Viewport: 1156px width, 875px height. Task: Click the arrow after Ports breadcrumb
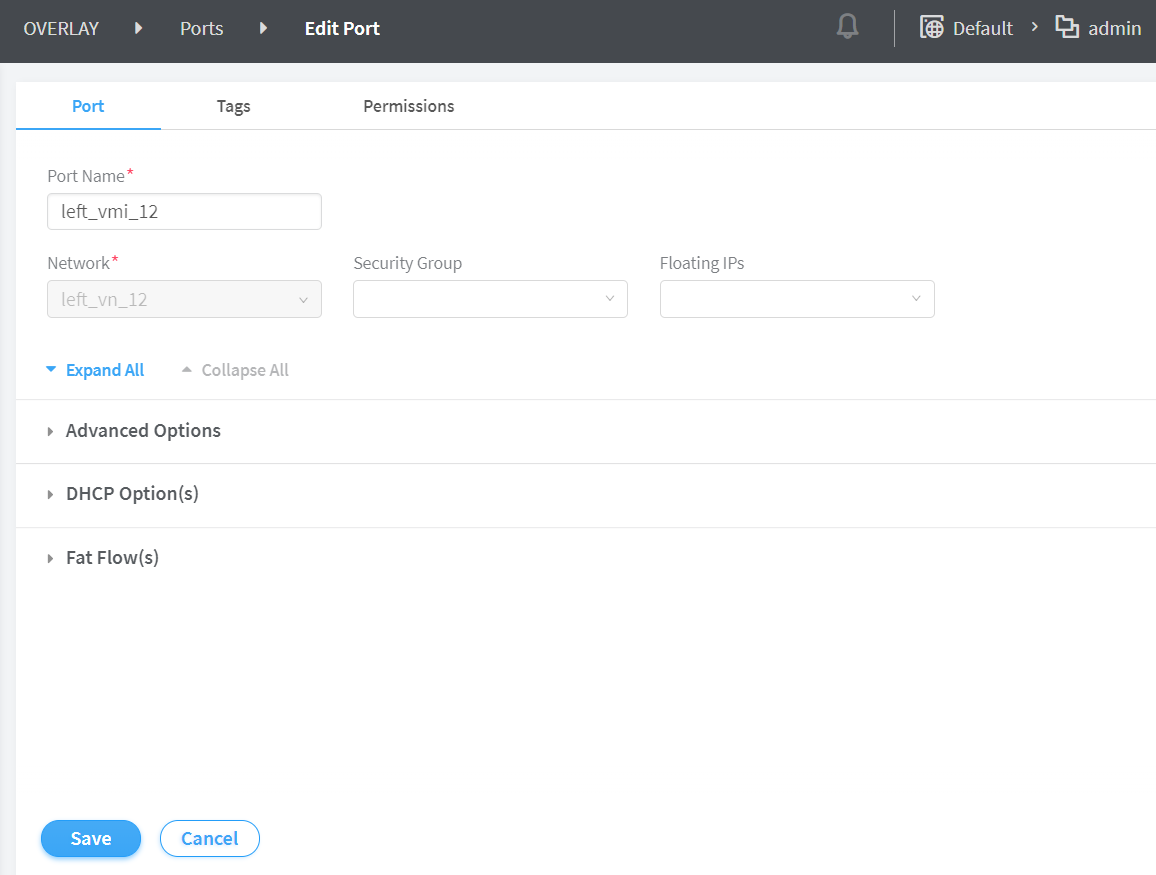coord(264,28)
